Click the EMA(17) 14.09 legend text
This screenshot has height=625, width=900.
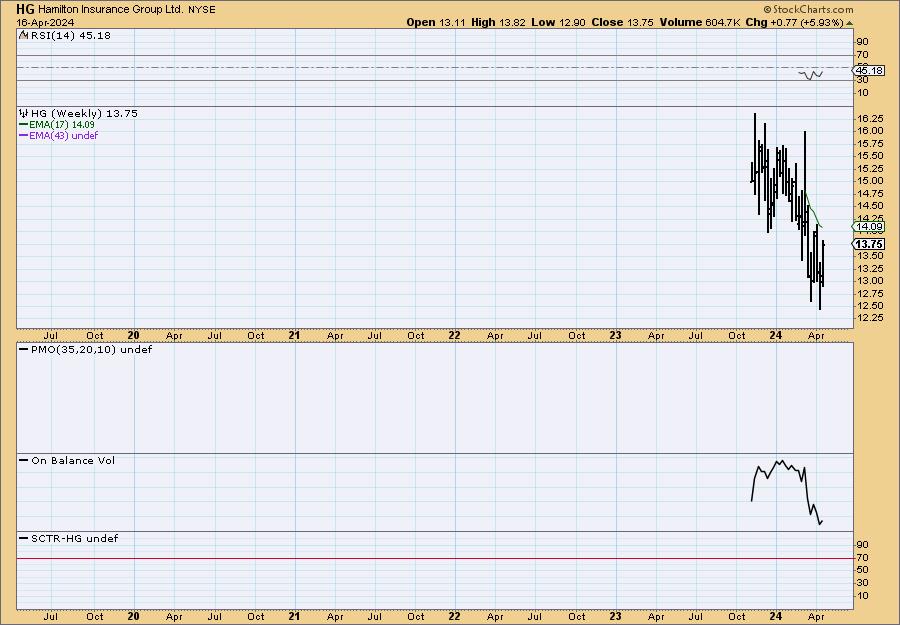(62, 125)
